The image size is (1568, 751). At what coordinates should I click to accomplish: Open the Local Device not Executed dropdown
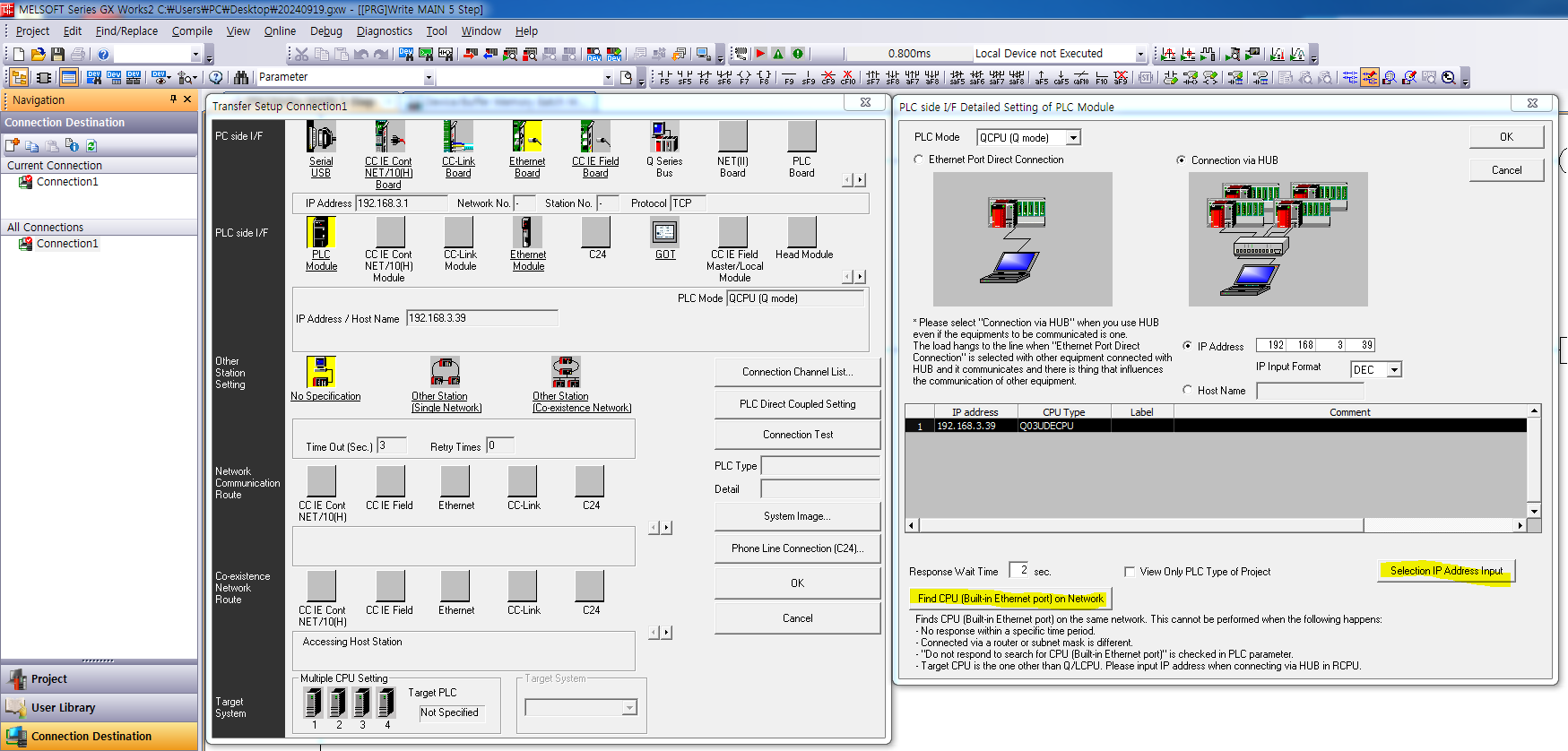click(1140, 55)
